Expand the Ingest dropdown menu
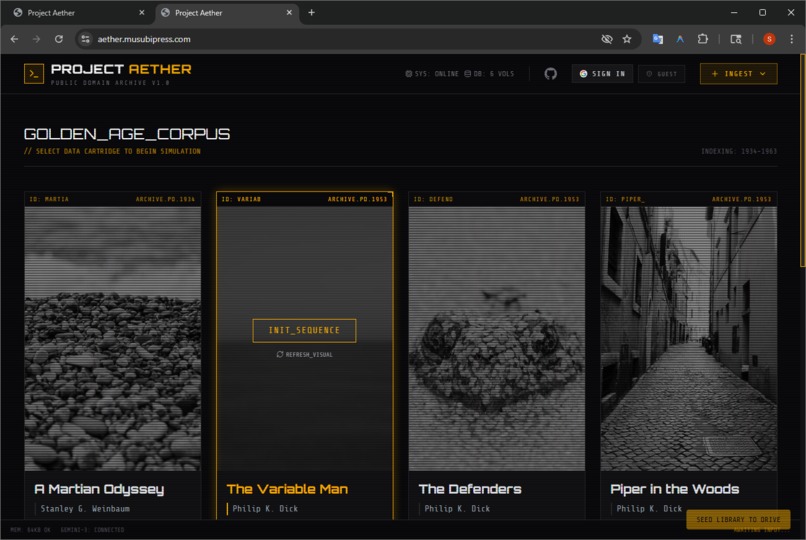 (x=738, y=74)
